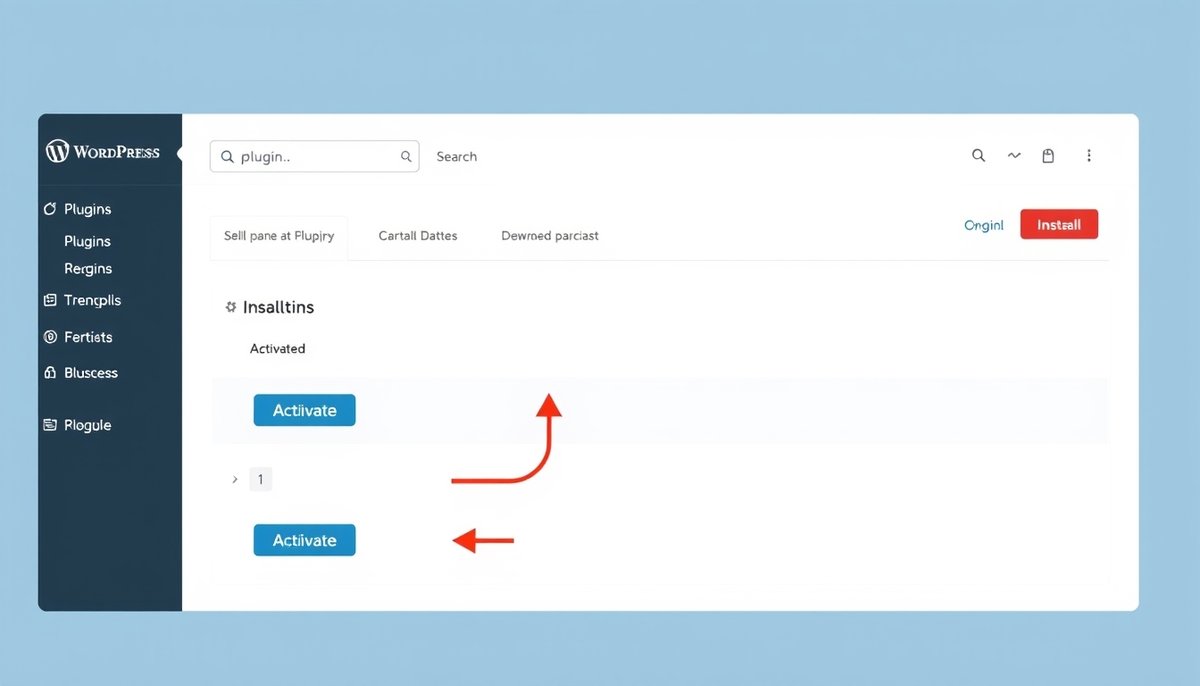Open the Rergins sidebar submenu item
The width and height of the screenshot is (1200, 686).
point(88,268)
